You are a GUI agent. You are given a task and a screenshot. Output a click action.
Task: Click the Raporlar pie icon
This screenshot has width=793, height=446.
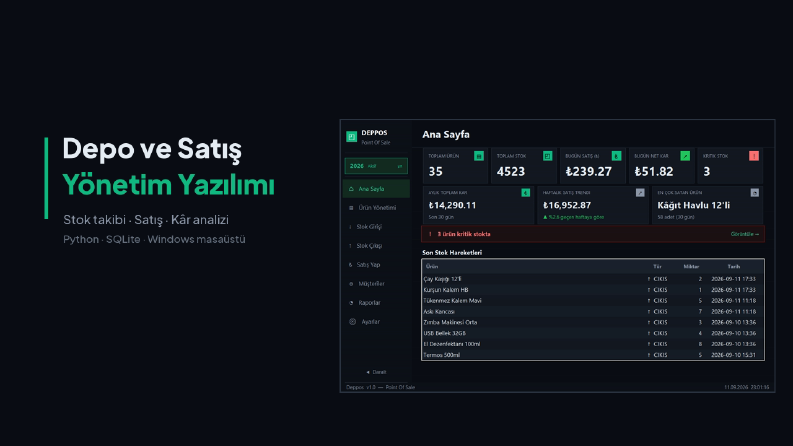[351, 303]
